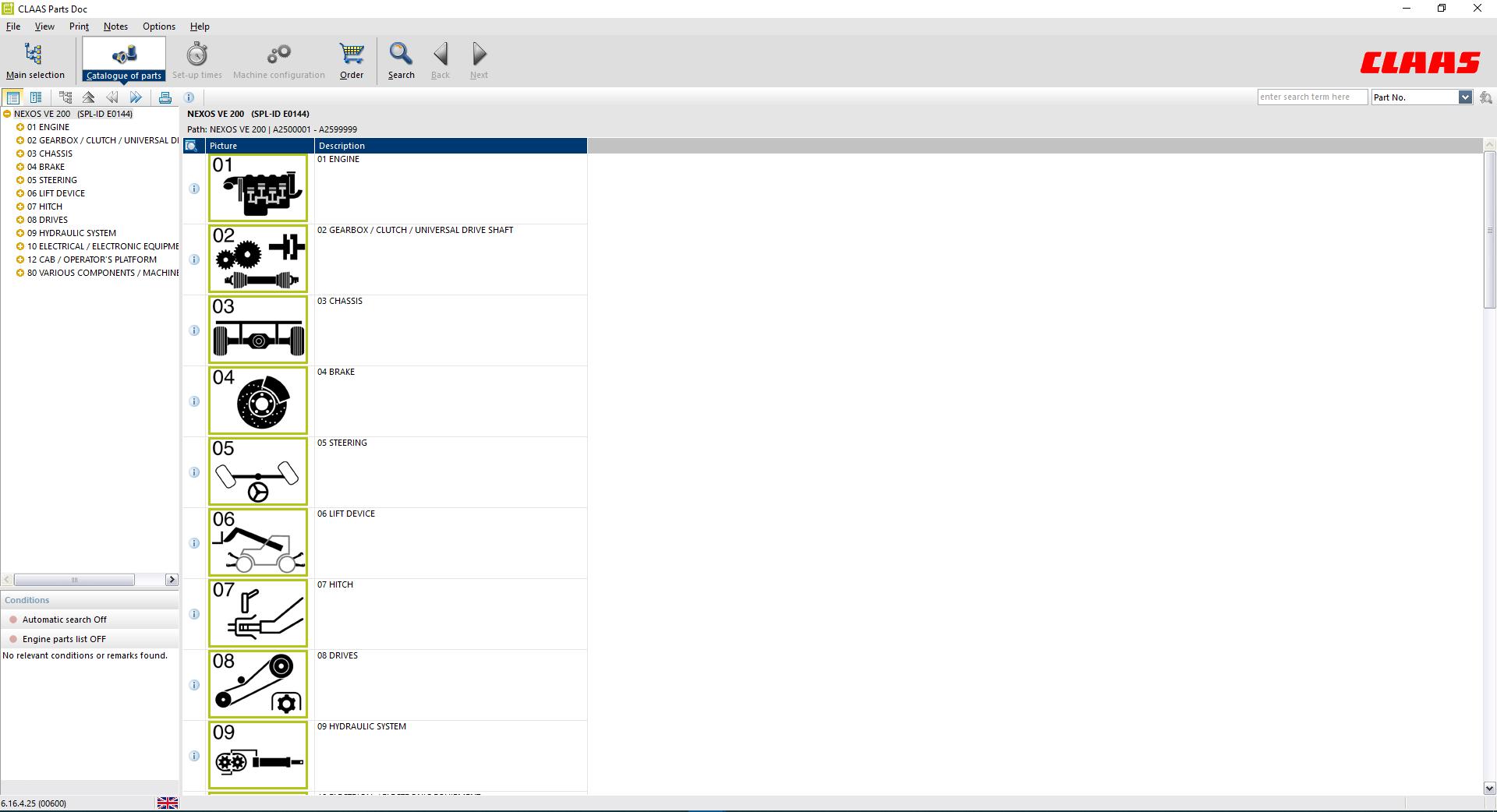
Task: Click the '07 HITCH' description text
Action: tap(335, 584)
